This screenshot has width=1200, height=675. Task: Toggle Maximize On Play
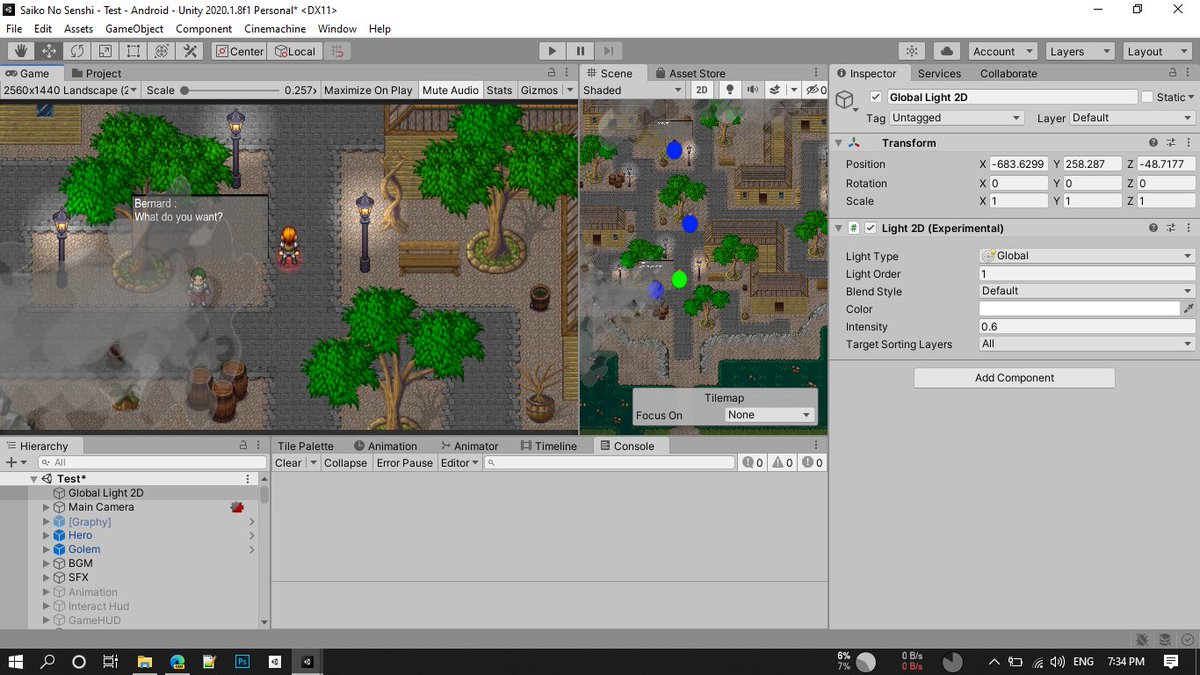pos(368,90)
